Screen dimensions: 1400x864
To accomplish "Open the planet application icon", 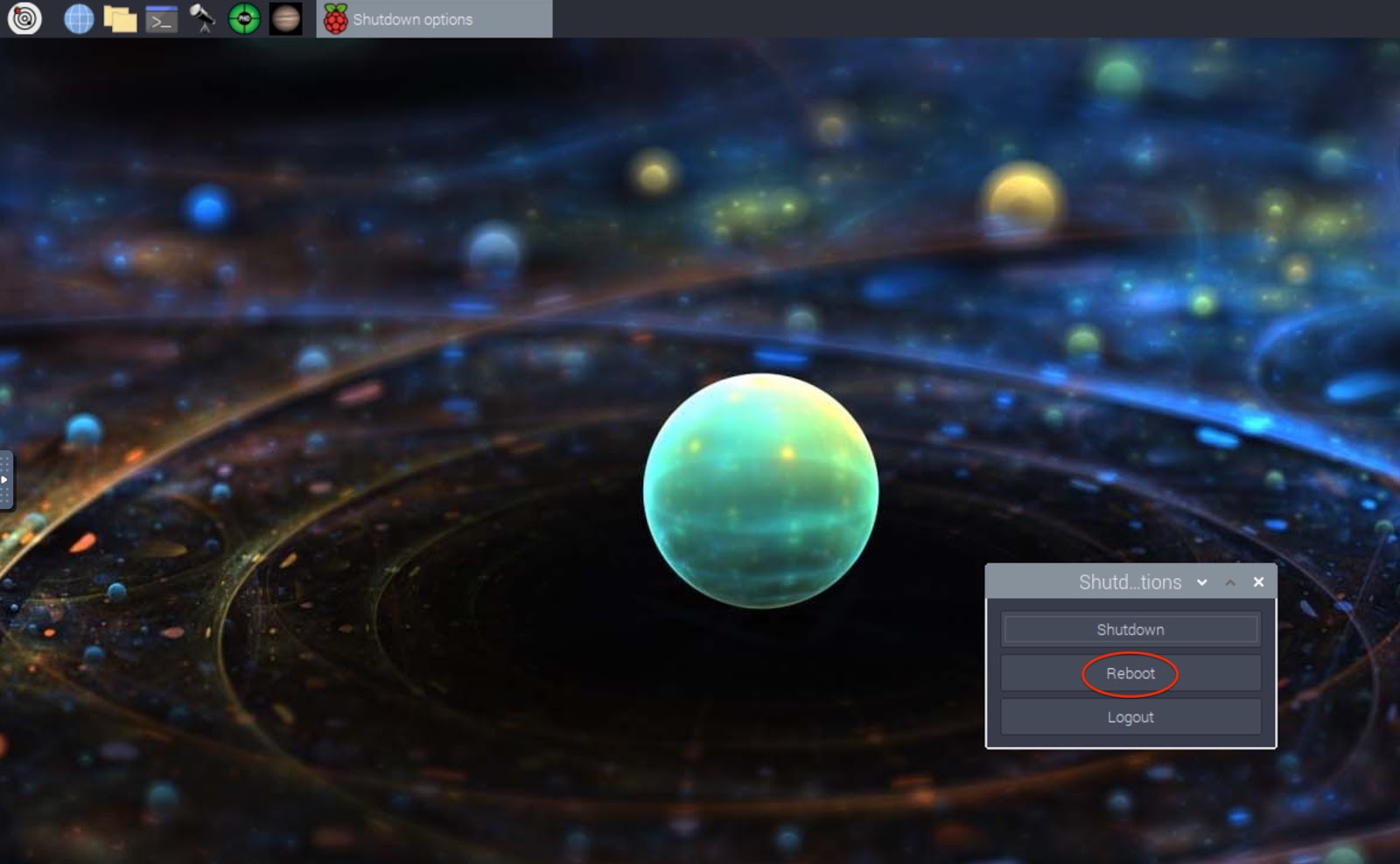I will [285, 18].
